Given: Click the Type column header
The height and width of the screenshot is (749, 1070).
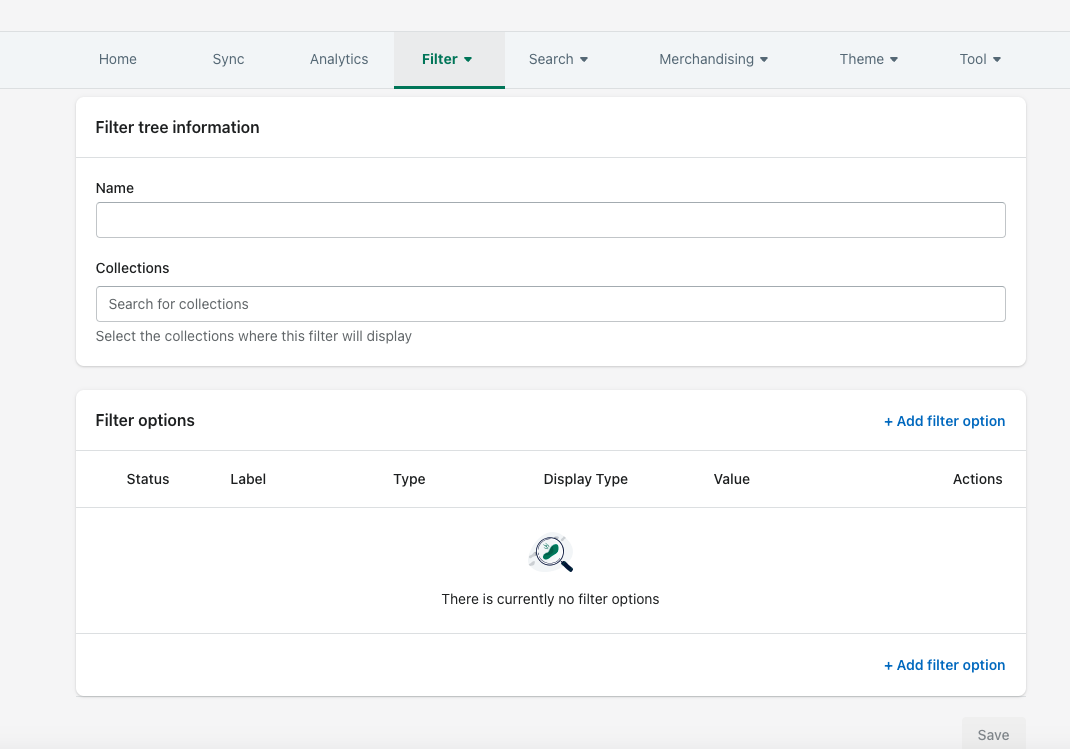Looking at the screenshot, I should point(409,479).
